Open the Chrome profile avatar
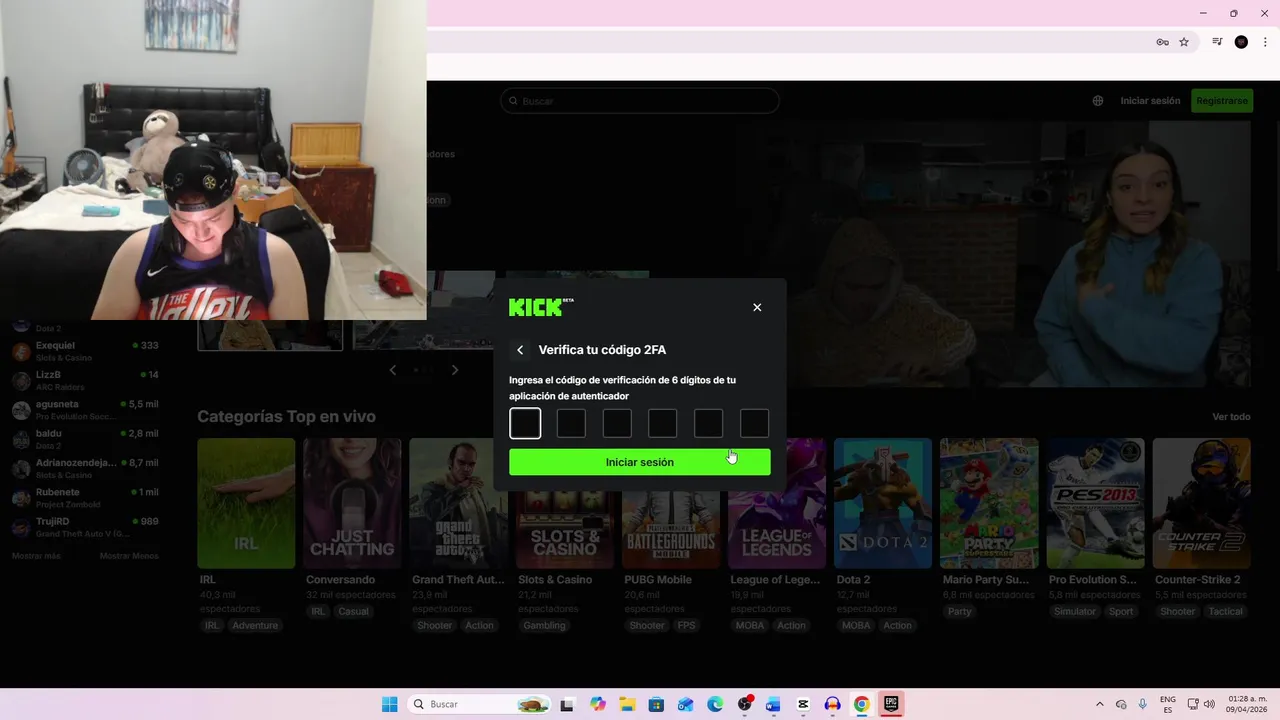1280x720 pixels. click(1241, 42)
